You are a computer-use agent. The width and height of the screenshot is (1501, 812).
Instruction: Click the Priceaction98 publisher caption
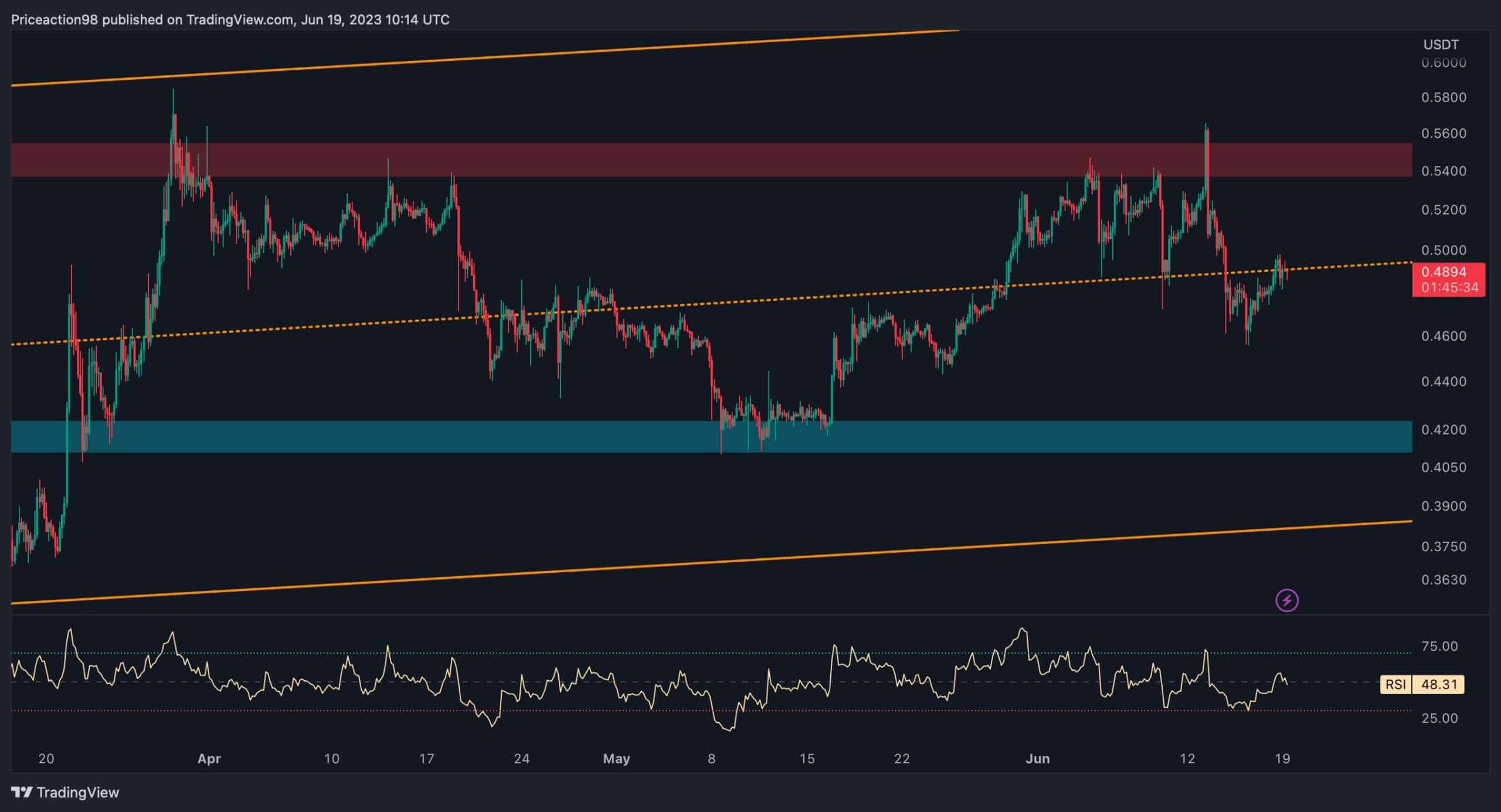pos(230,20)
